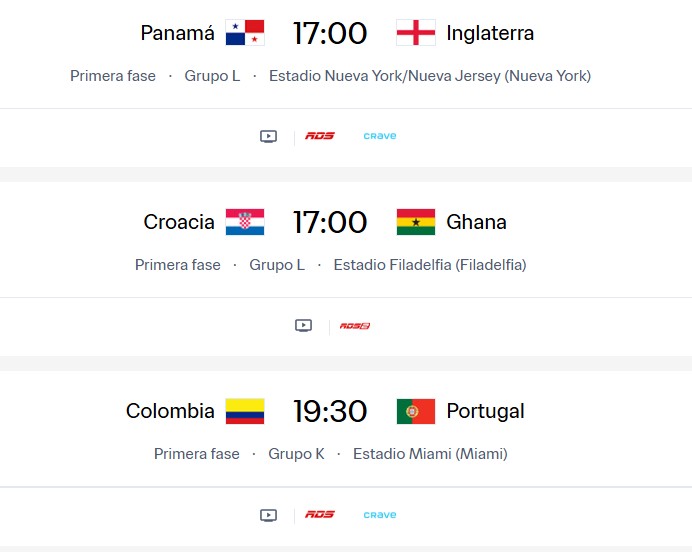
Task: Open Crave logo under Panamá–Inglaterra match
Action: pyautogui.click(x=380, y=137)
